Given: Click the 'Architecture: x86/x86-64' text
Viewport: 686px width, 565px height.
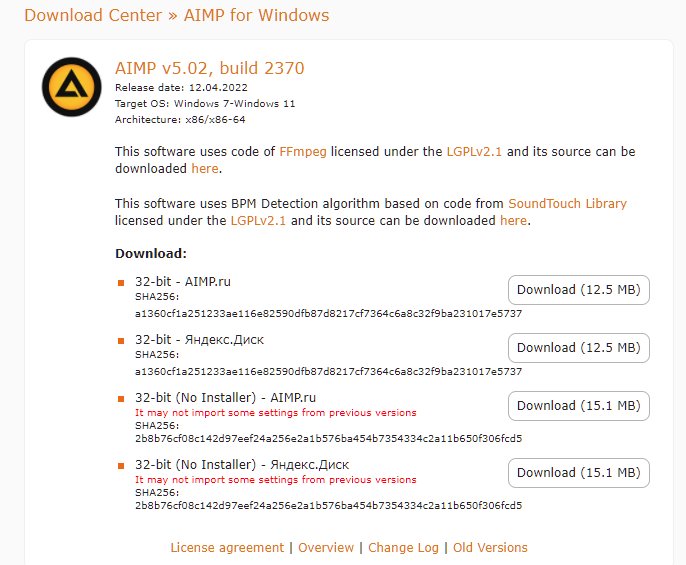Looking at the screenshot, I should 180,119.
